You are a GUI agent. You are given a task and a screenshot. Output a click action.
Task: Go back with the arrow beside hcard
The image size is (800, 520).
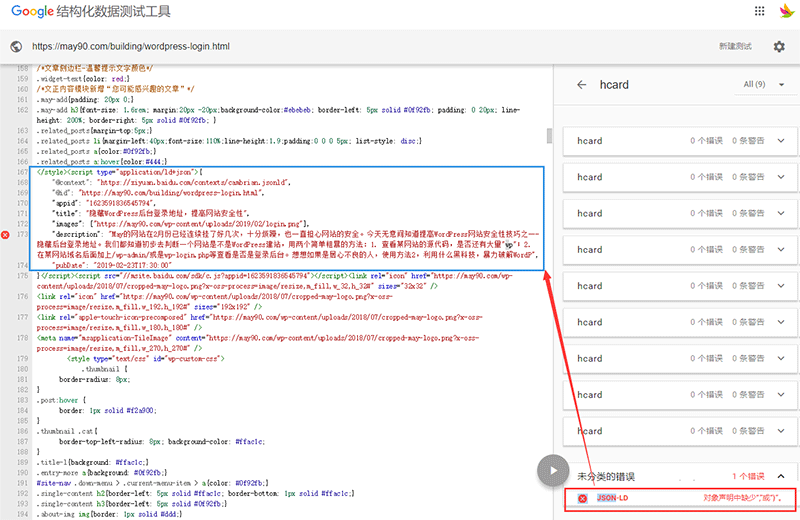point(582,85)
